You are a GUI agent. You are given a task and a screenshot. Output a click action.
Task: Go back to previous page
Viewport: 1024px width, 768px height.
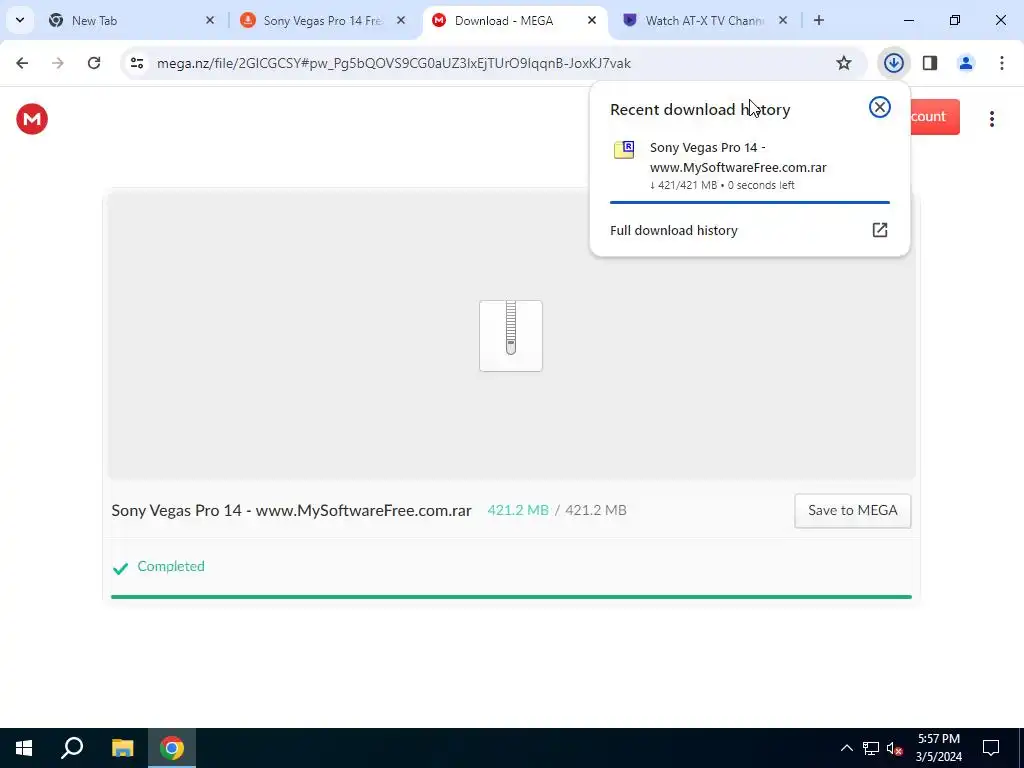point(22,63)
